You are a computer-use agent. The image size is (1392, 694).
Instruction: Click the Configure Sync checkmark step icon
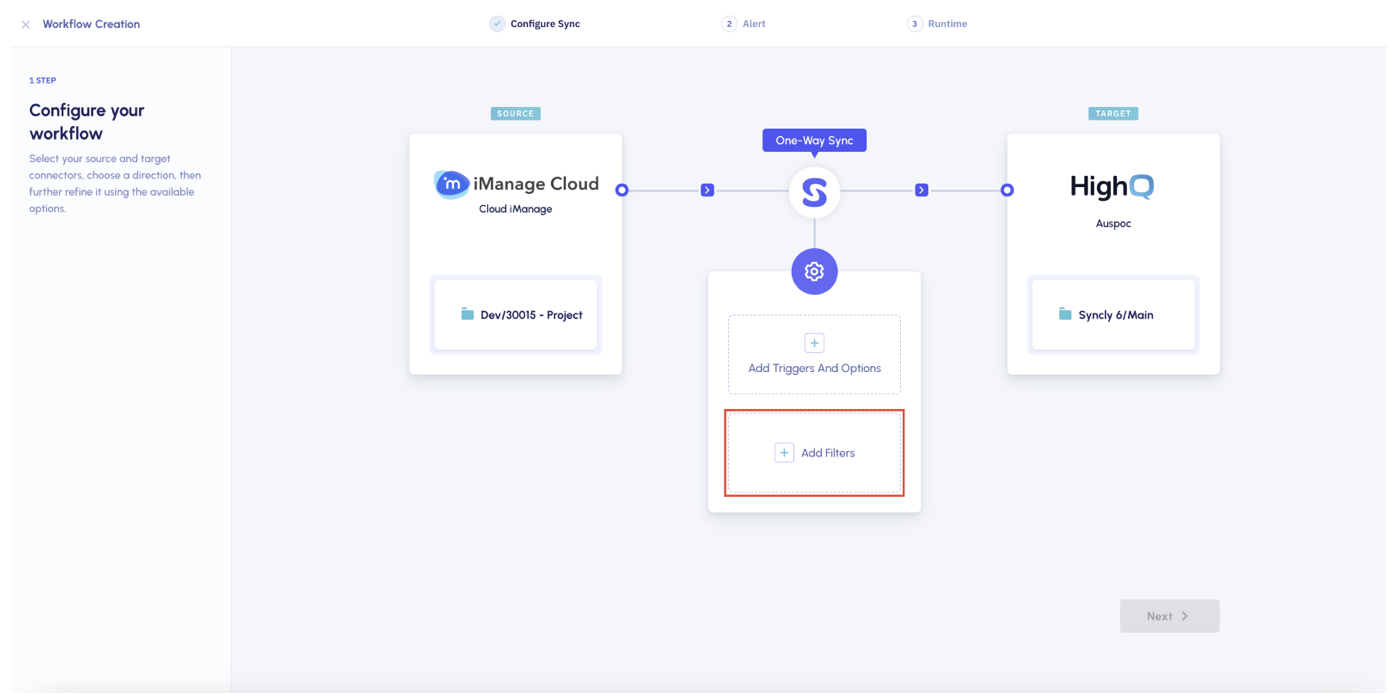point(497,24)
